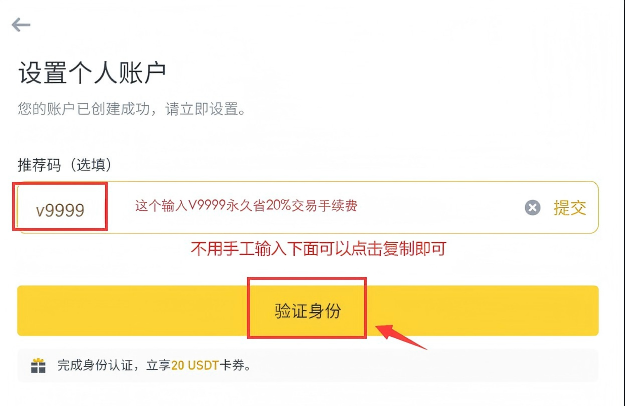The height and width of the screenshot is (406, 625).
Task: Focus the 推荐码 input field
Action: pyautogui.click(x=308, y=207)
